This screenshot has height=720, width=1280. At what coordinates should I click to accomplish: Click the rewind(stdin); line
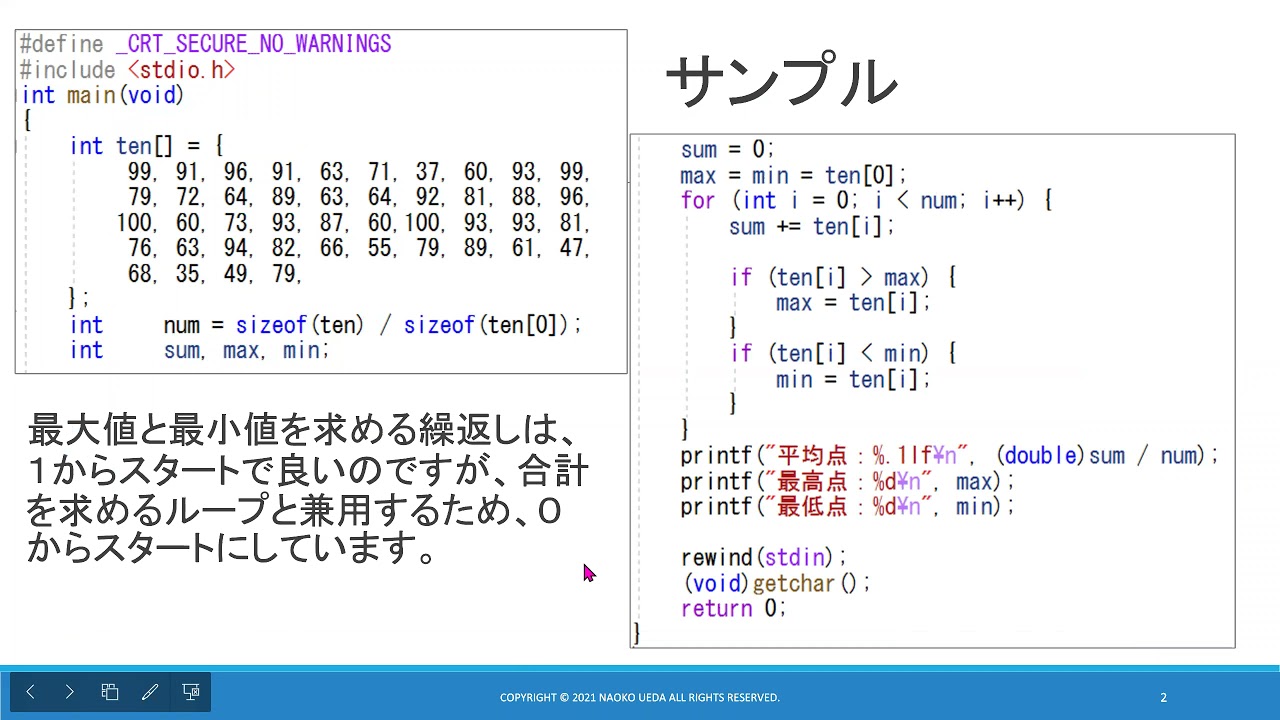pos(764,558)
